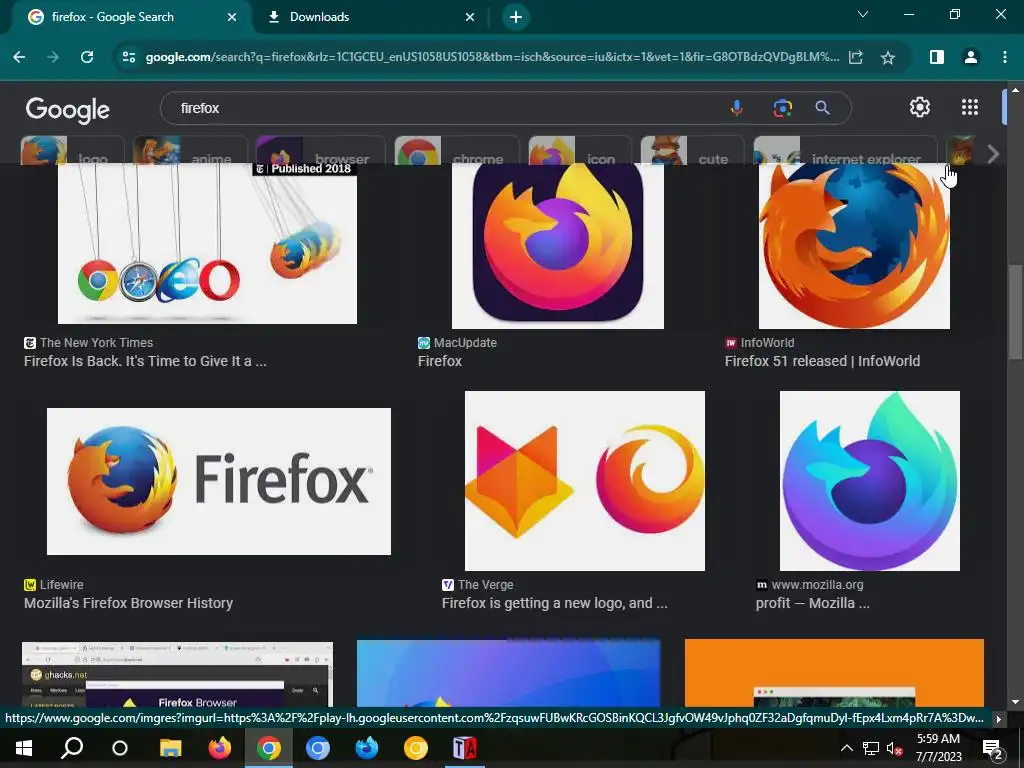Open the notification center

(x=993, y=749)
